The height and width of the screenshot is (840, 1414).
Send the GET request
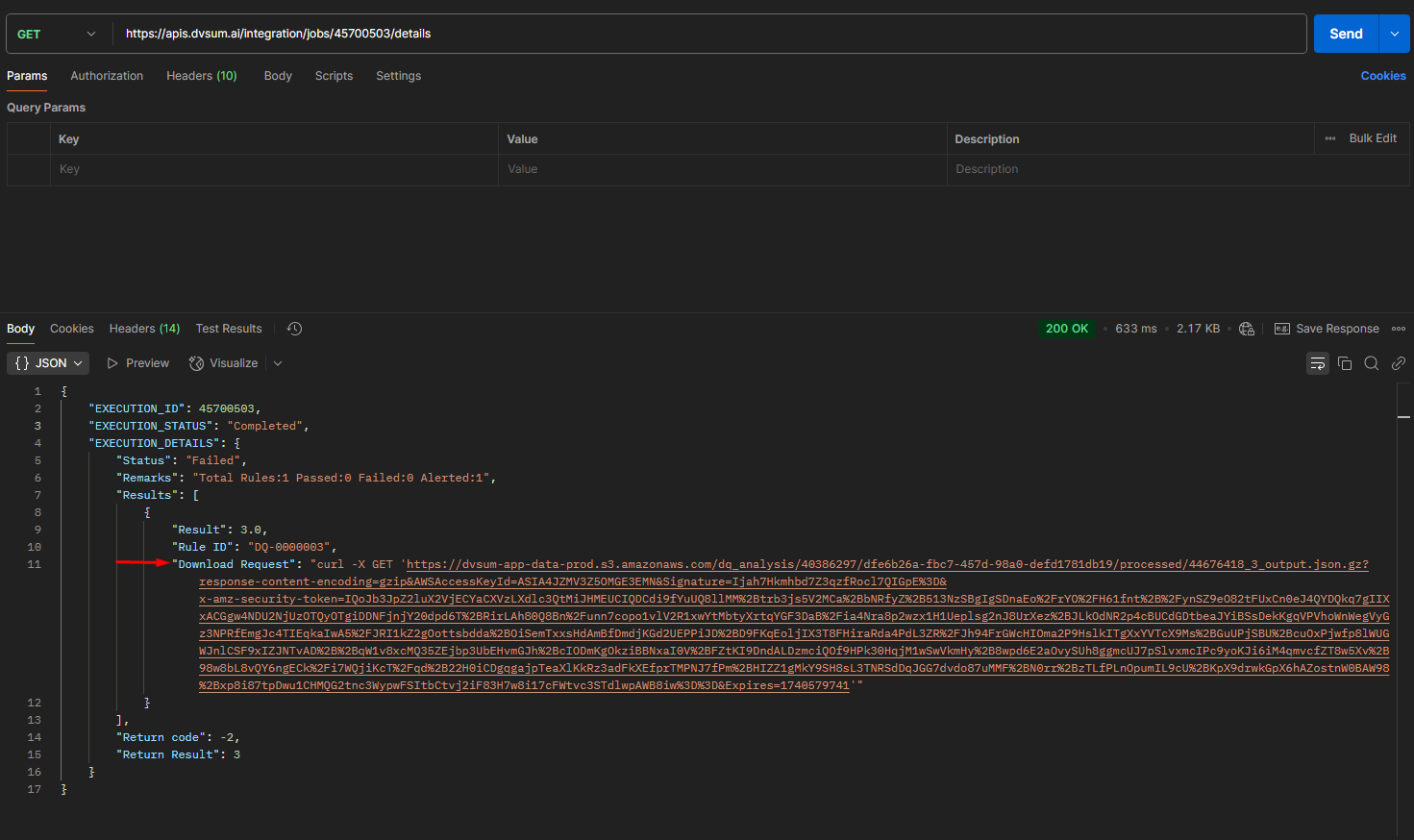pos(1346,34)
